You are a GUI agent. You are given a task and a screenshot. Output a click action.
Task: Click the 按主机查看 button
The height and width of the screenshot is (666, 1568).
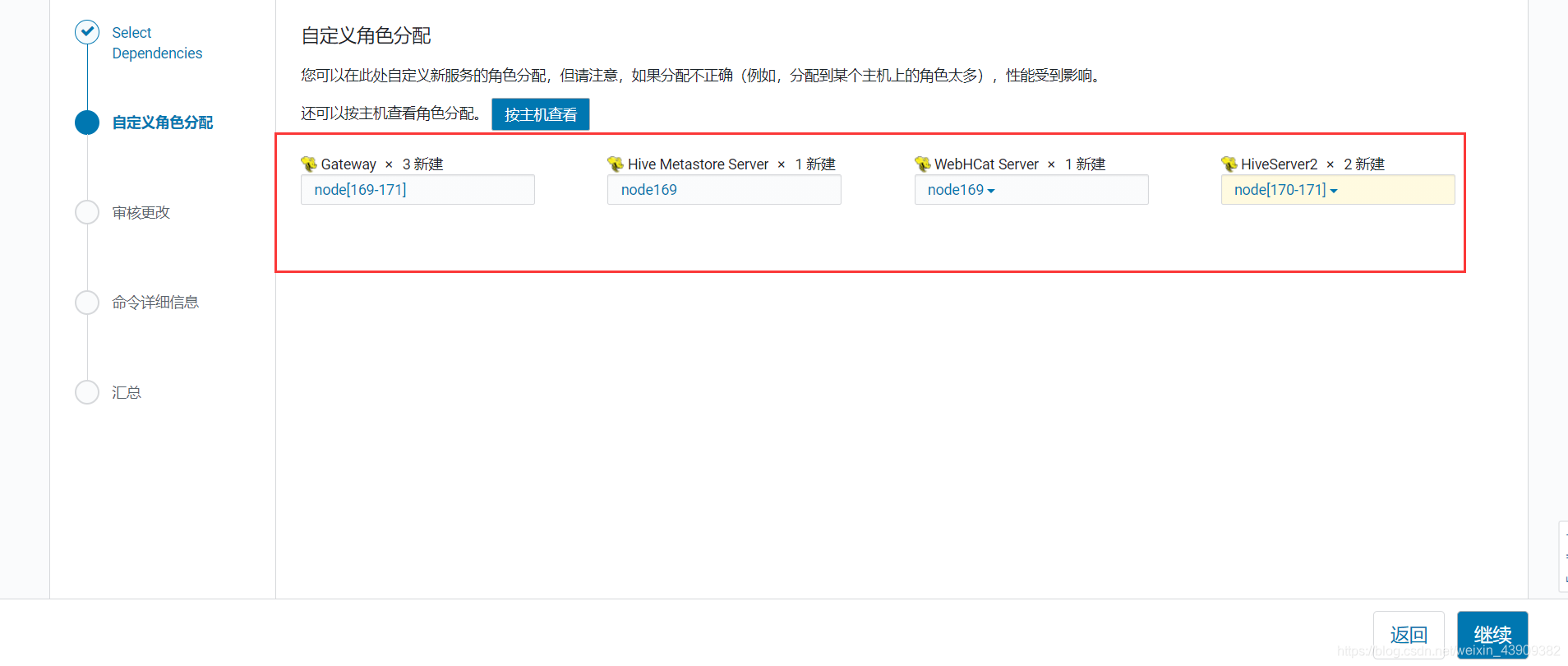[x=541, y=114]
